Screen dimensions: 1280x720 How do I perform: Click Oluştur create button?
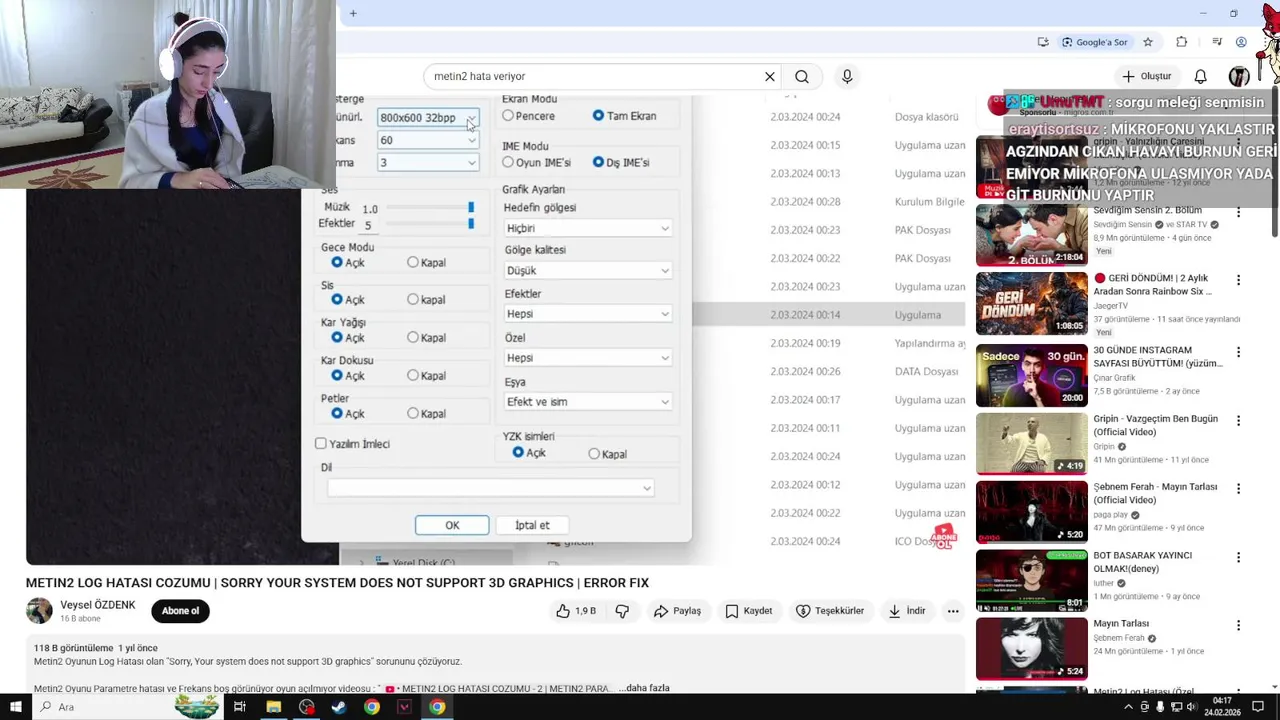tap(1146, 76)
